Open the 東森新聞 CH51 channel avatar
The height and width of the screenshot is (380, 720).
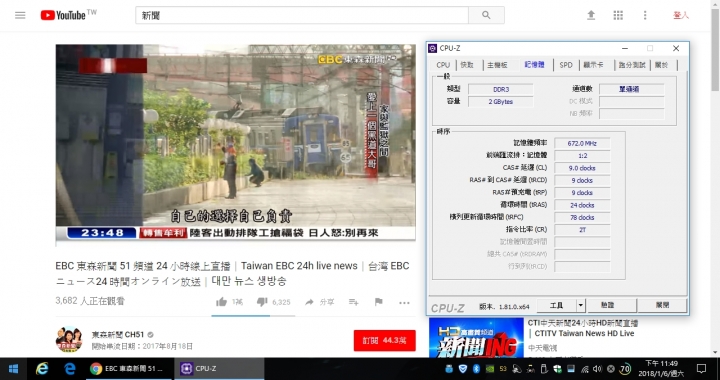69,340
